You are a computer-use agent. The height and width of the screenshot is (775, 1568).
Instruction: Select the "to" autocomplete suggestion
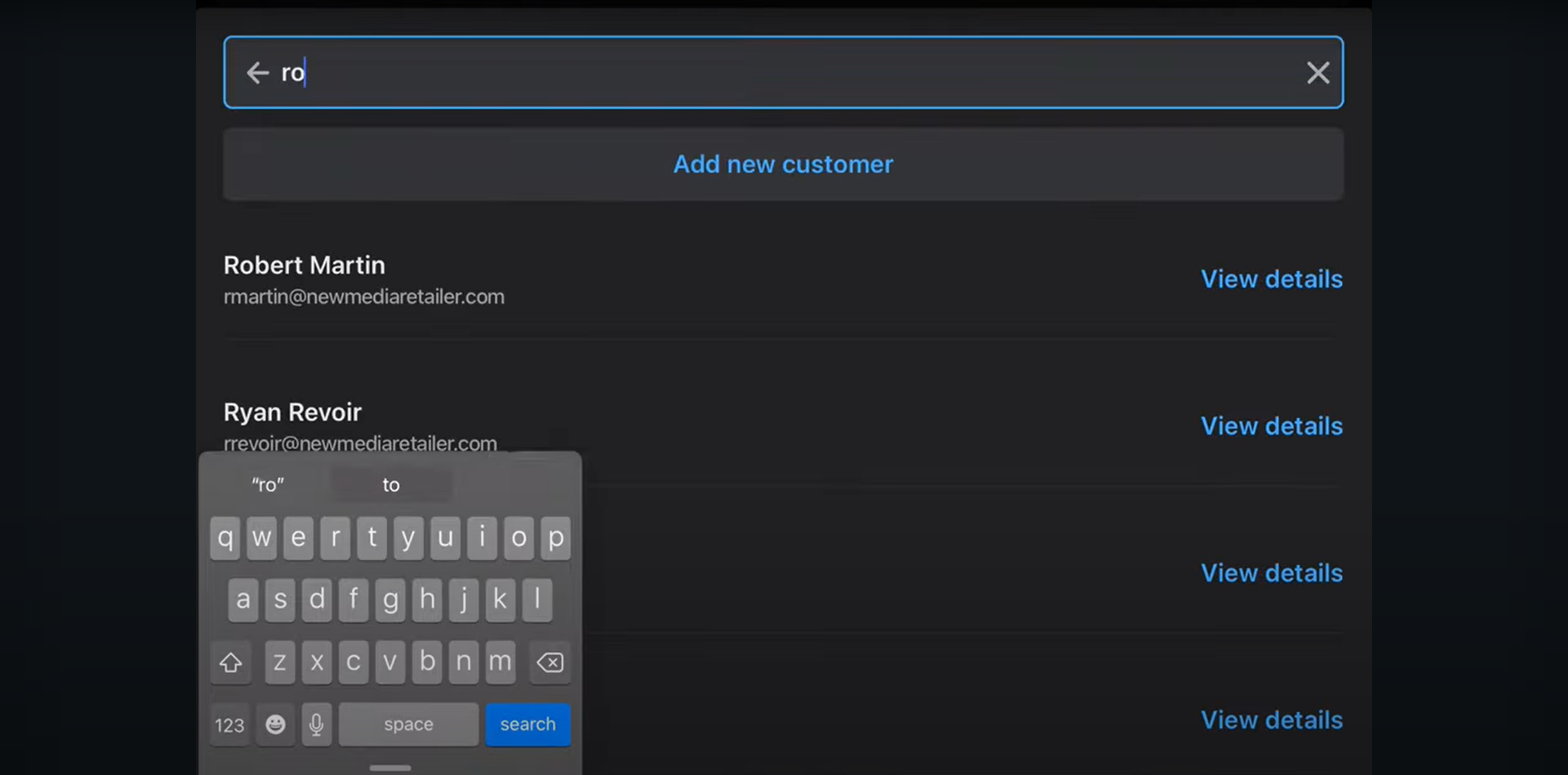point(391,485)
